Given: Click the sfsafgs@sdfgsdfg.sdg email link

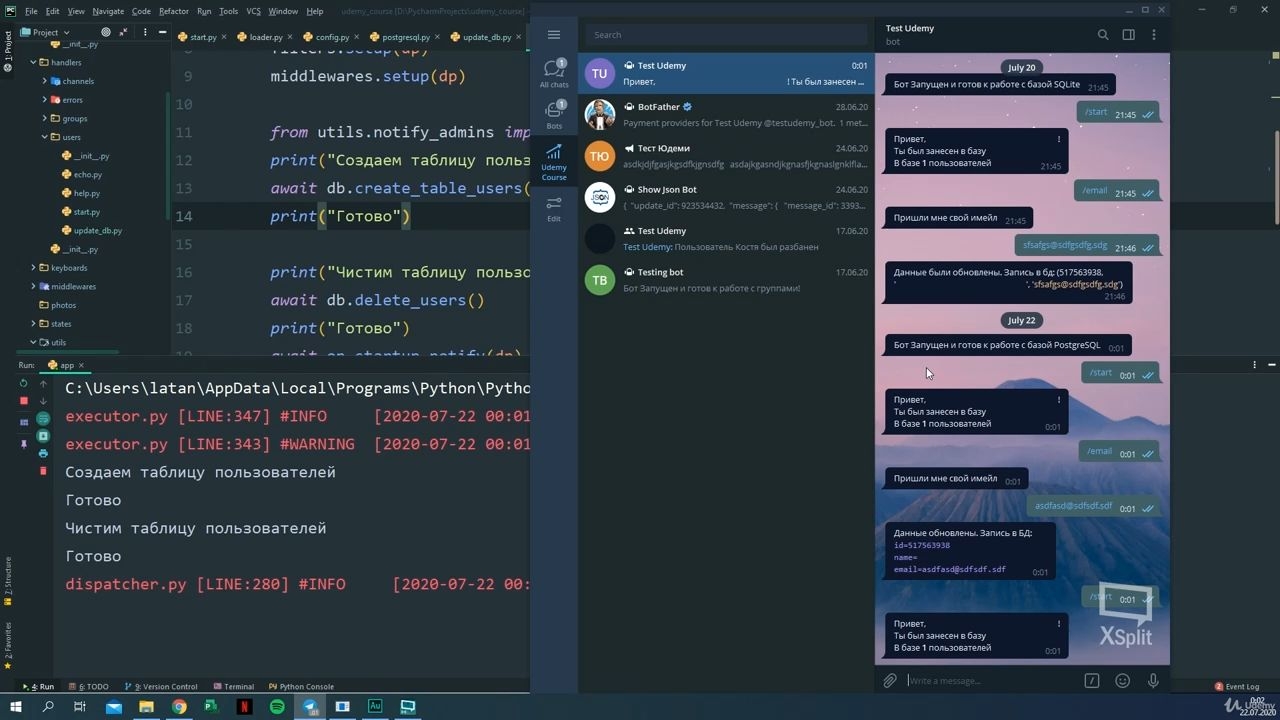Looking at the screenshot, I should pyautogui.click(x=1065, y=245).
